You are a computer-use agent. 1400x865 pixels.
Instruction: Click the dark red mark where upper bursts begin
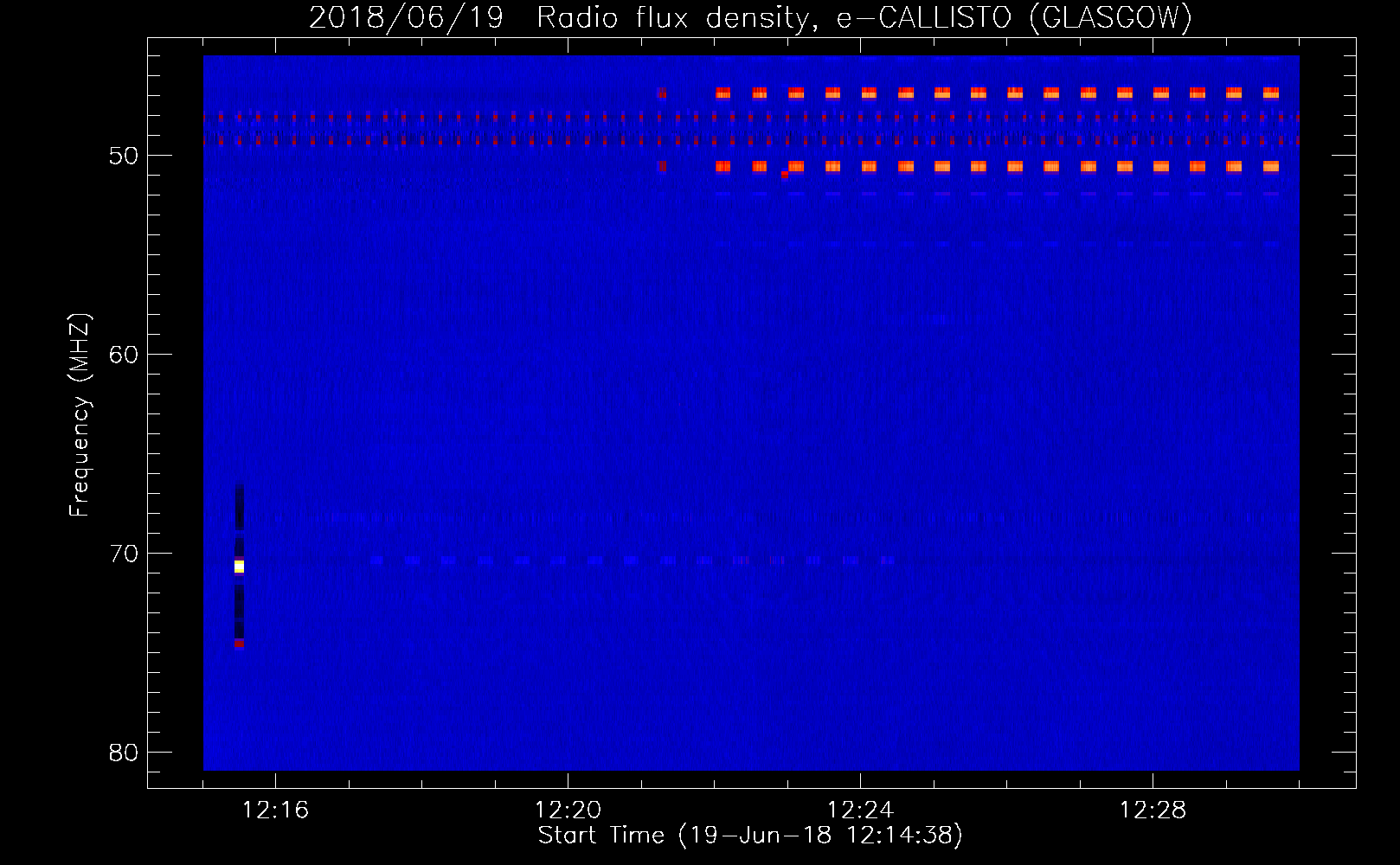coord(662,93)
